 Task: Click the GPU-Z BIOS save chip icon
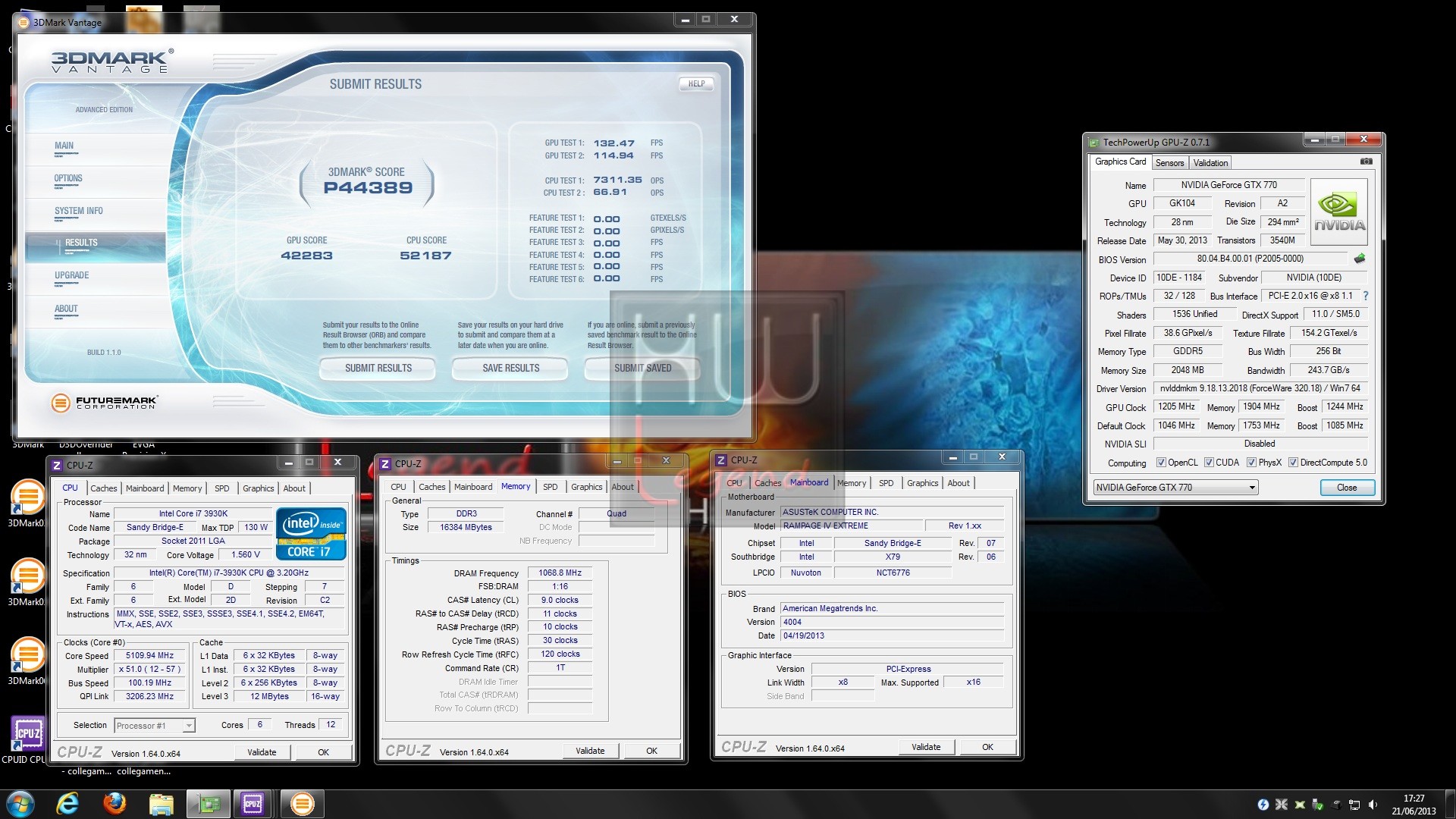[x=1359, y=259]
